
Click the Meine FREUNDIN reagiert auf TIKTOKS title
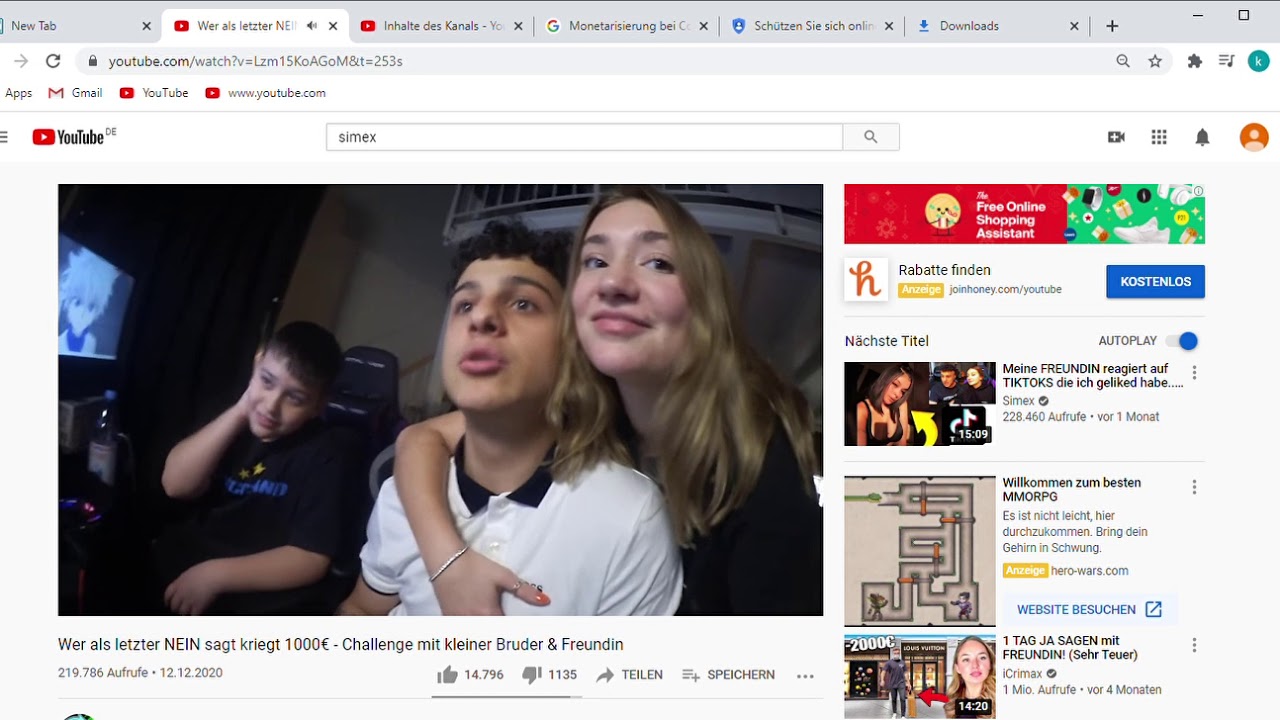point(1092,376)
